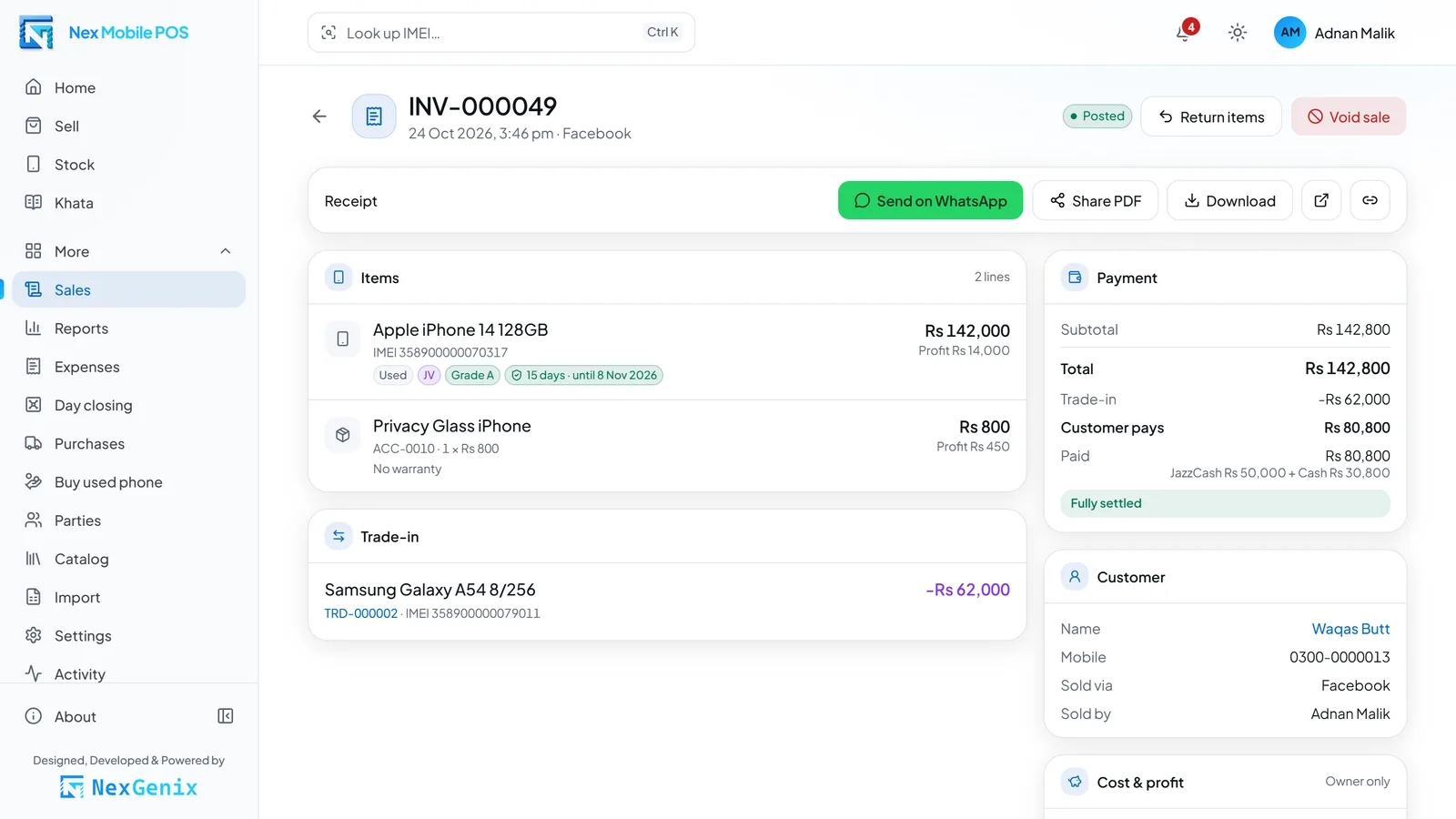The width and height of the screenshot is (1456, 819).
Task: Click the Reports chart icon in sidebar
Action: 34,328
